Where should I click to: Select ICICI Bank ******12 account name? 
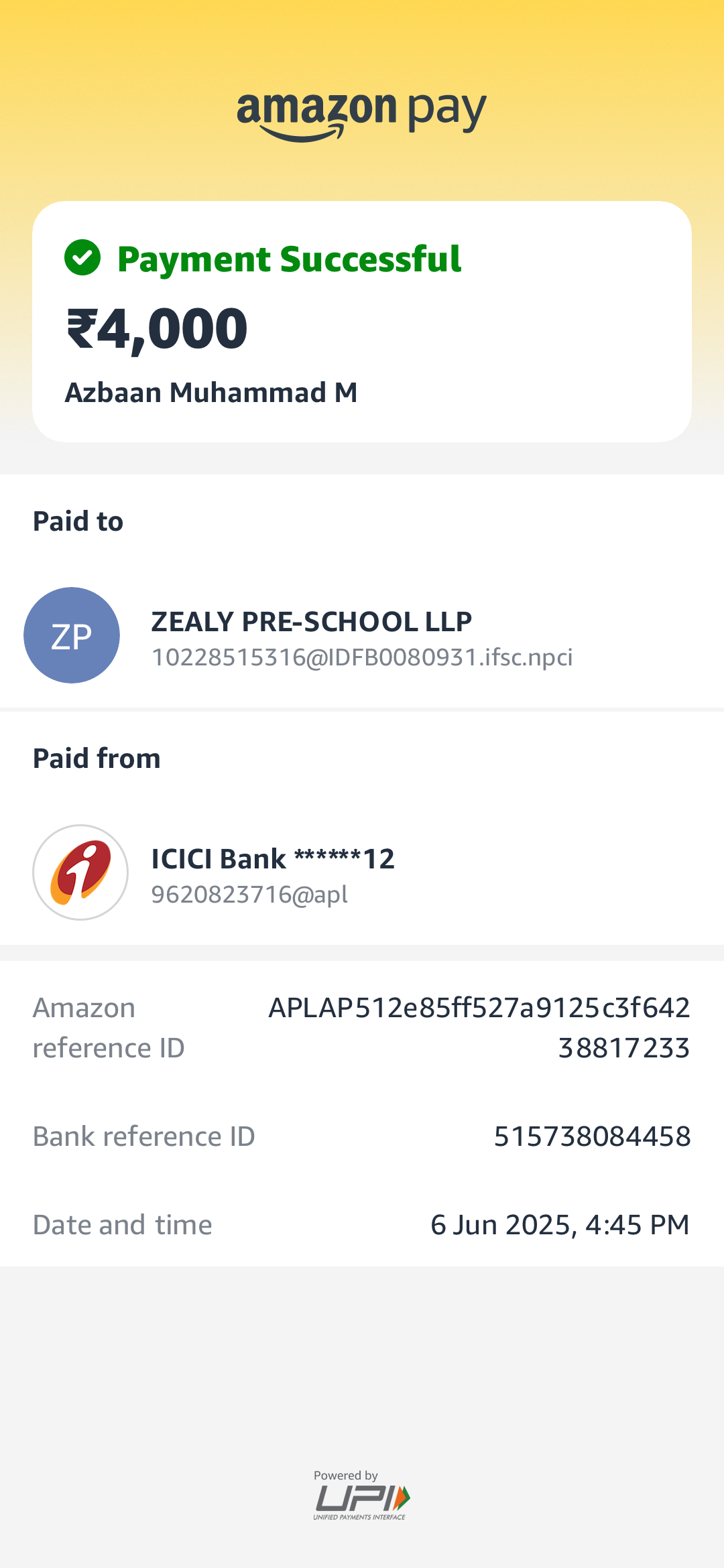coord(273,859)
